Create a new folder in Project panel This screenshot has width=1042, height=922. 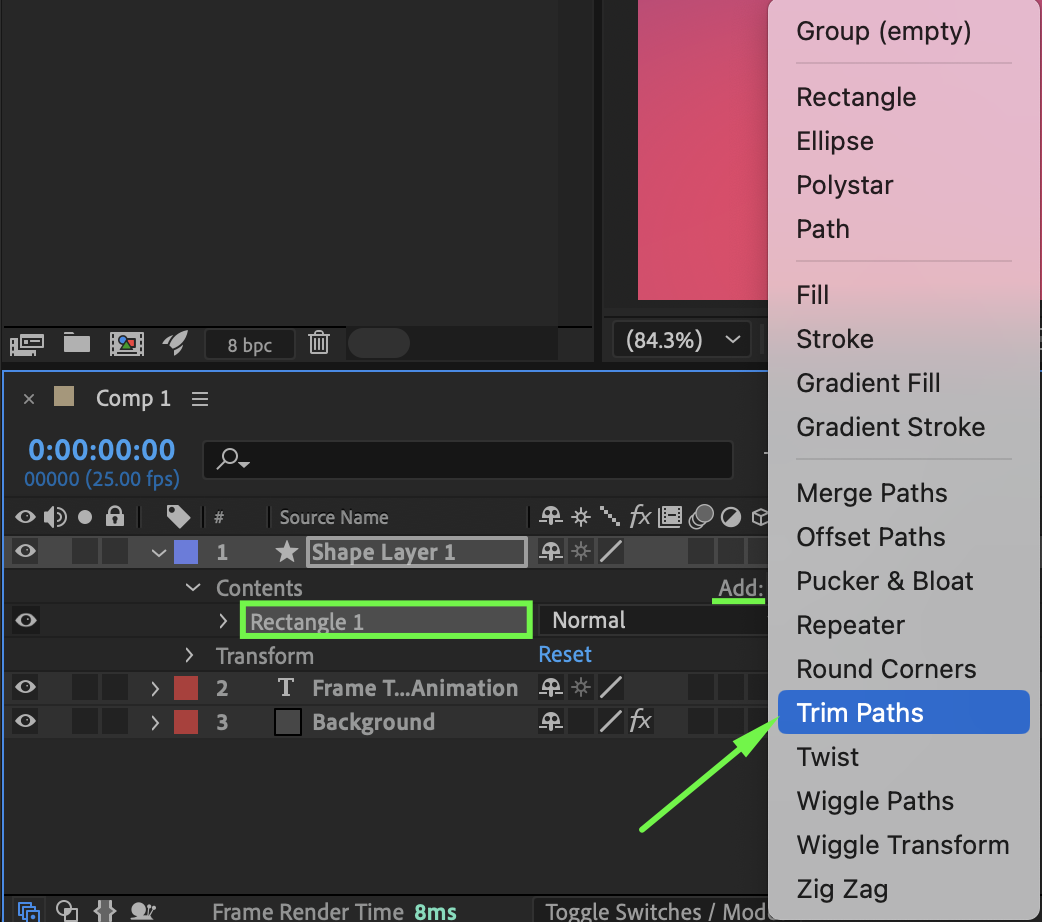[x=77, y=344]
